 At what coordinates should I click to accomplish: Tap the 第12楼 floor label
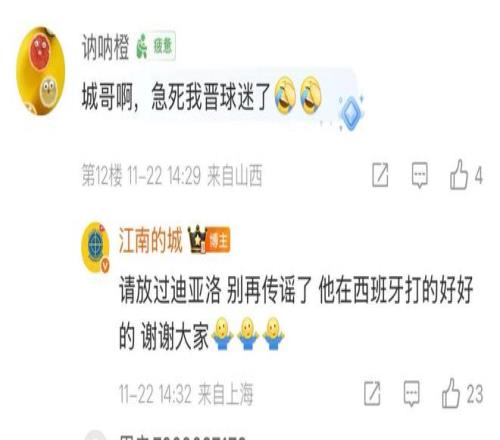[x=102, y=175]
